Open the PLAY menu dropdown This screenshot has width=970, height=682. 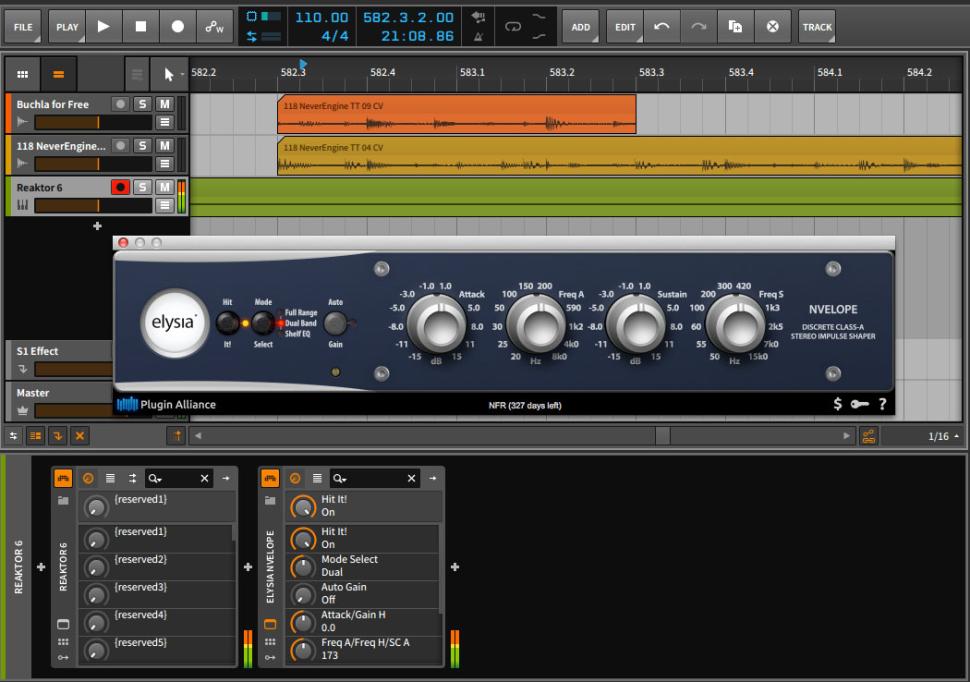67,27
